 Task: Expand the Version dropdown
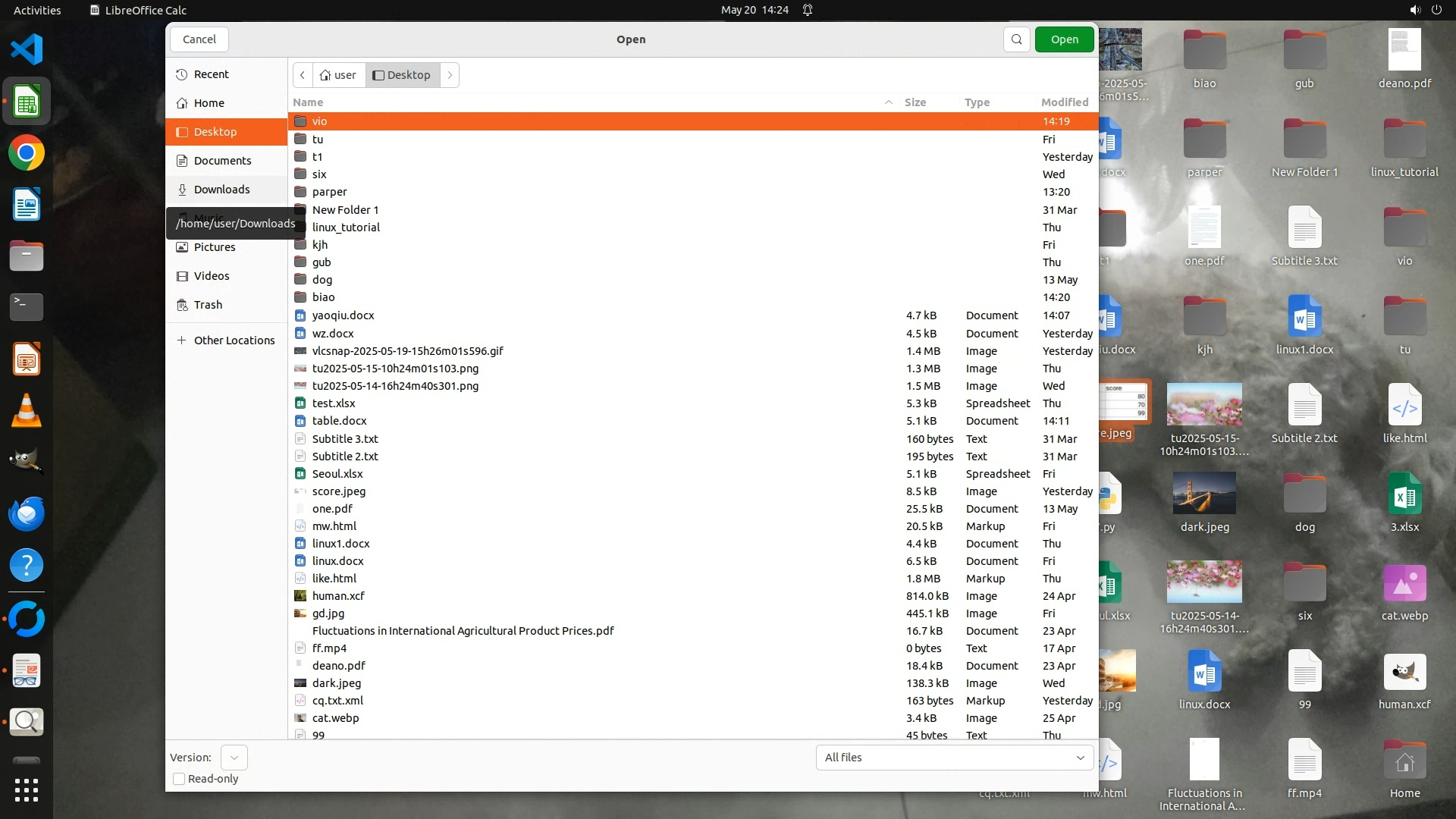click(234, 758)
